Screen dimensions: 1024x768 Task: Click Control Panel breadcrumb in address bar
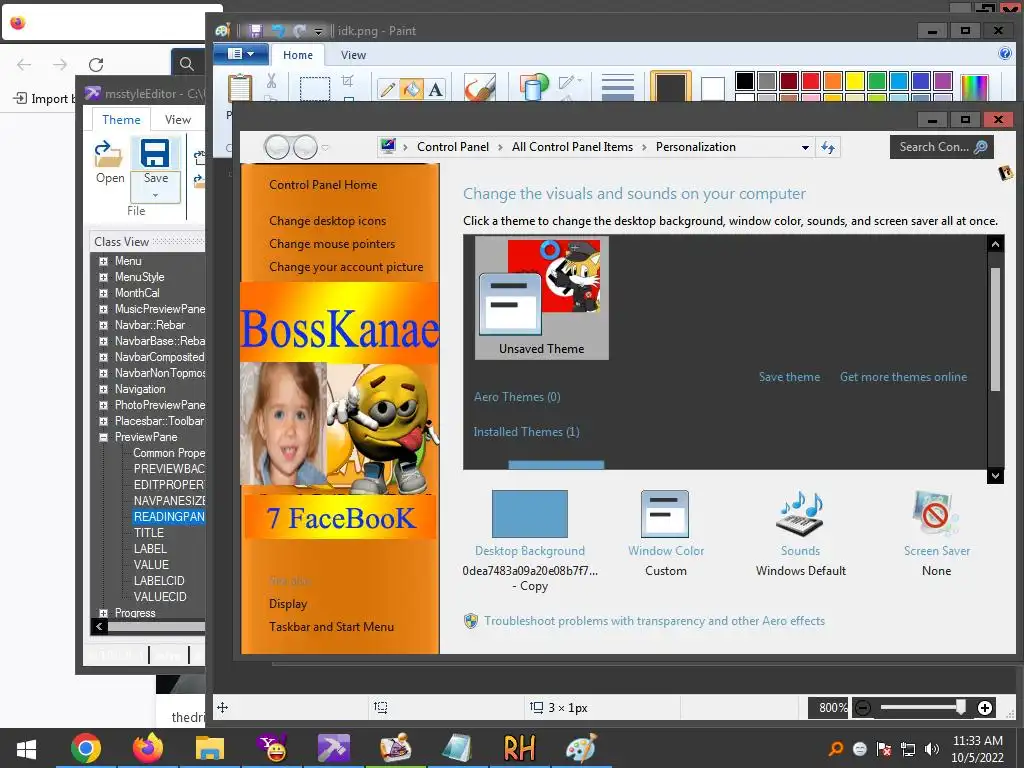(x=453, y=147)
